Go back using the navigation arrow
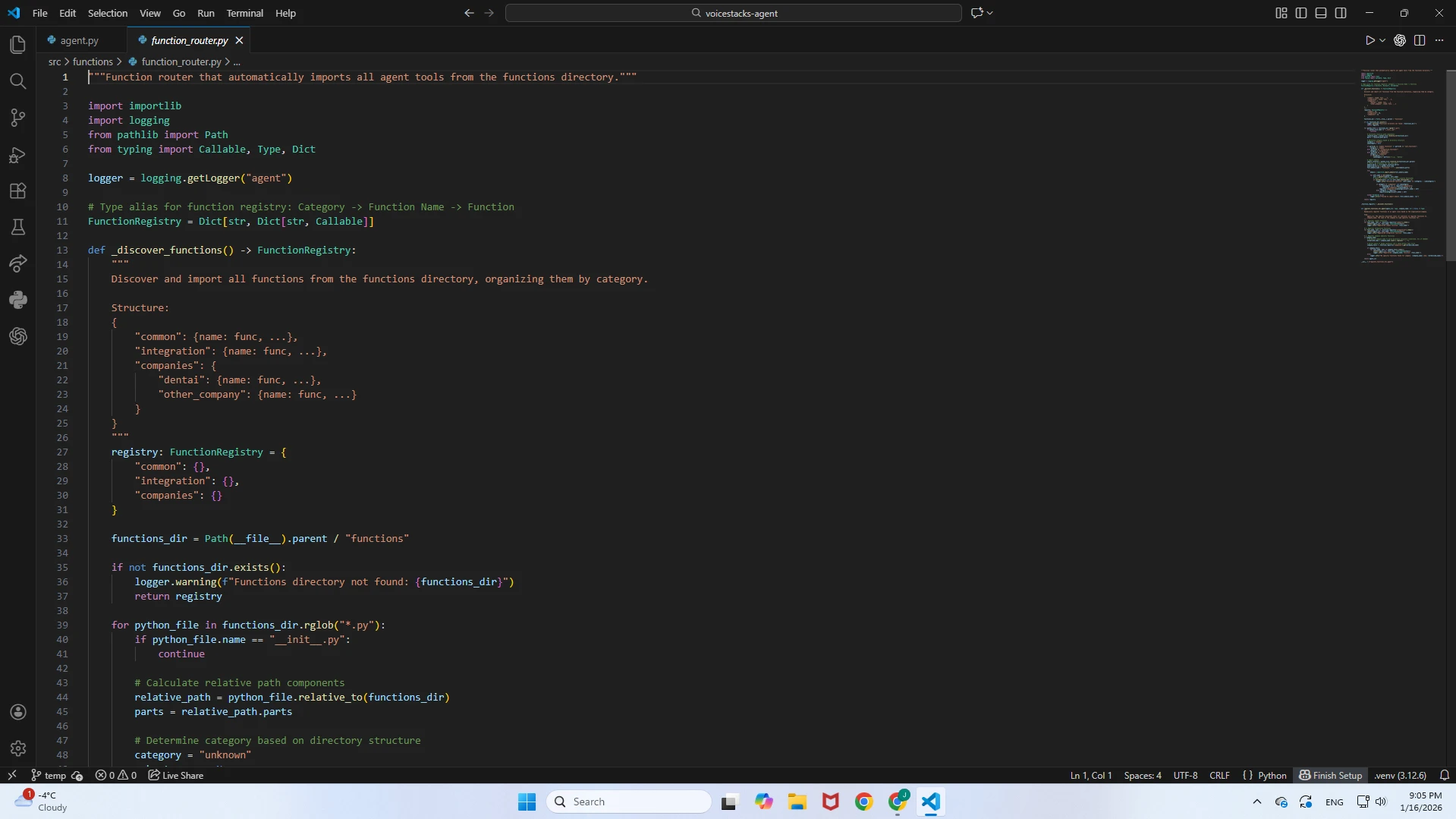Viewport: 1456px width, 819px height. [469, 13]
